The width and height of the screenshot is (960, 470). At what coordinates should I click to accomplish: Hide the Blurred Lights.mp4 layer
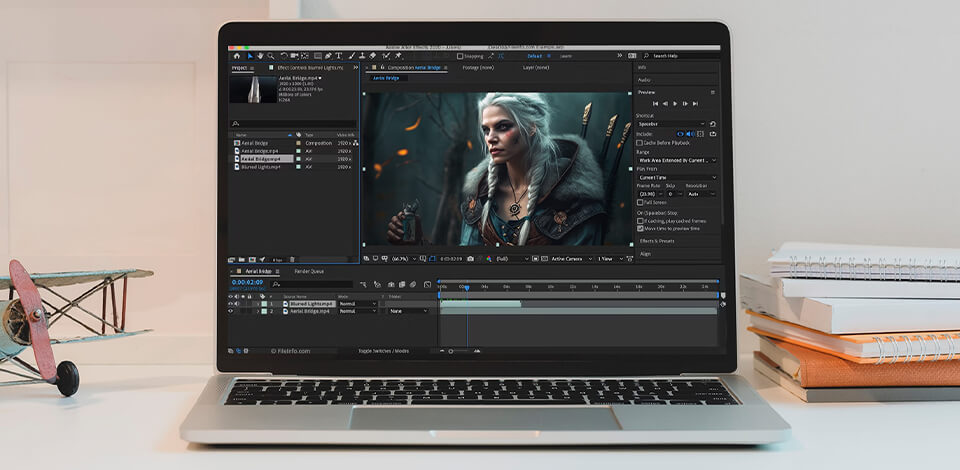(x=230, y=303)
